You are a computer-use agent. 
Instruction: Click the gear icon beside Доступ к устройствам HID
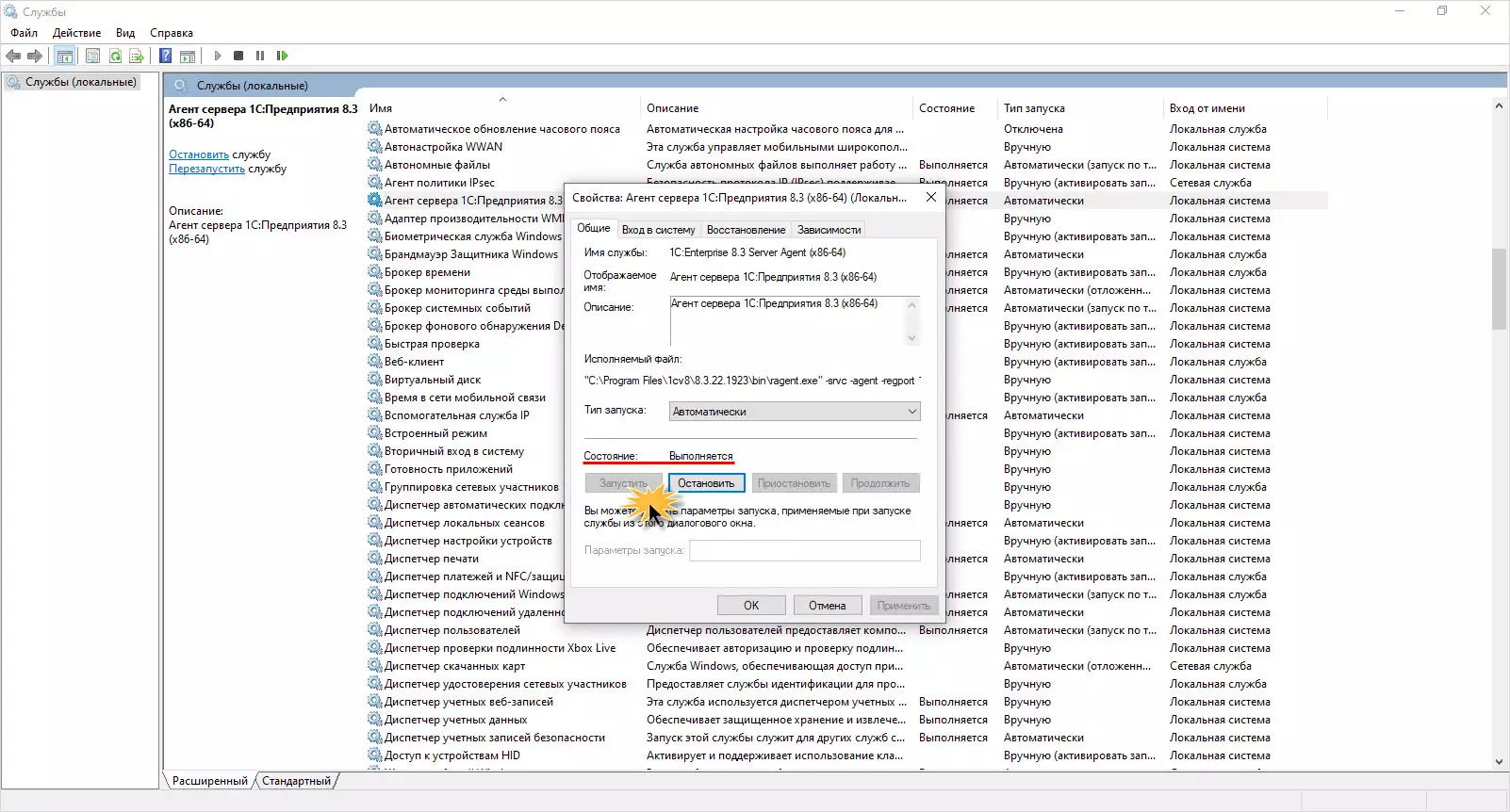(375, 755)
